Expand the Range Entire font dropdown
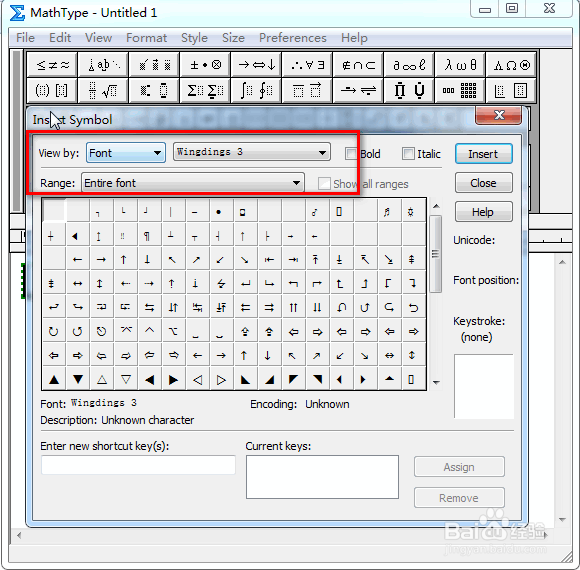This screenshot has height=570, width=580. coord(193,183)
